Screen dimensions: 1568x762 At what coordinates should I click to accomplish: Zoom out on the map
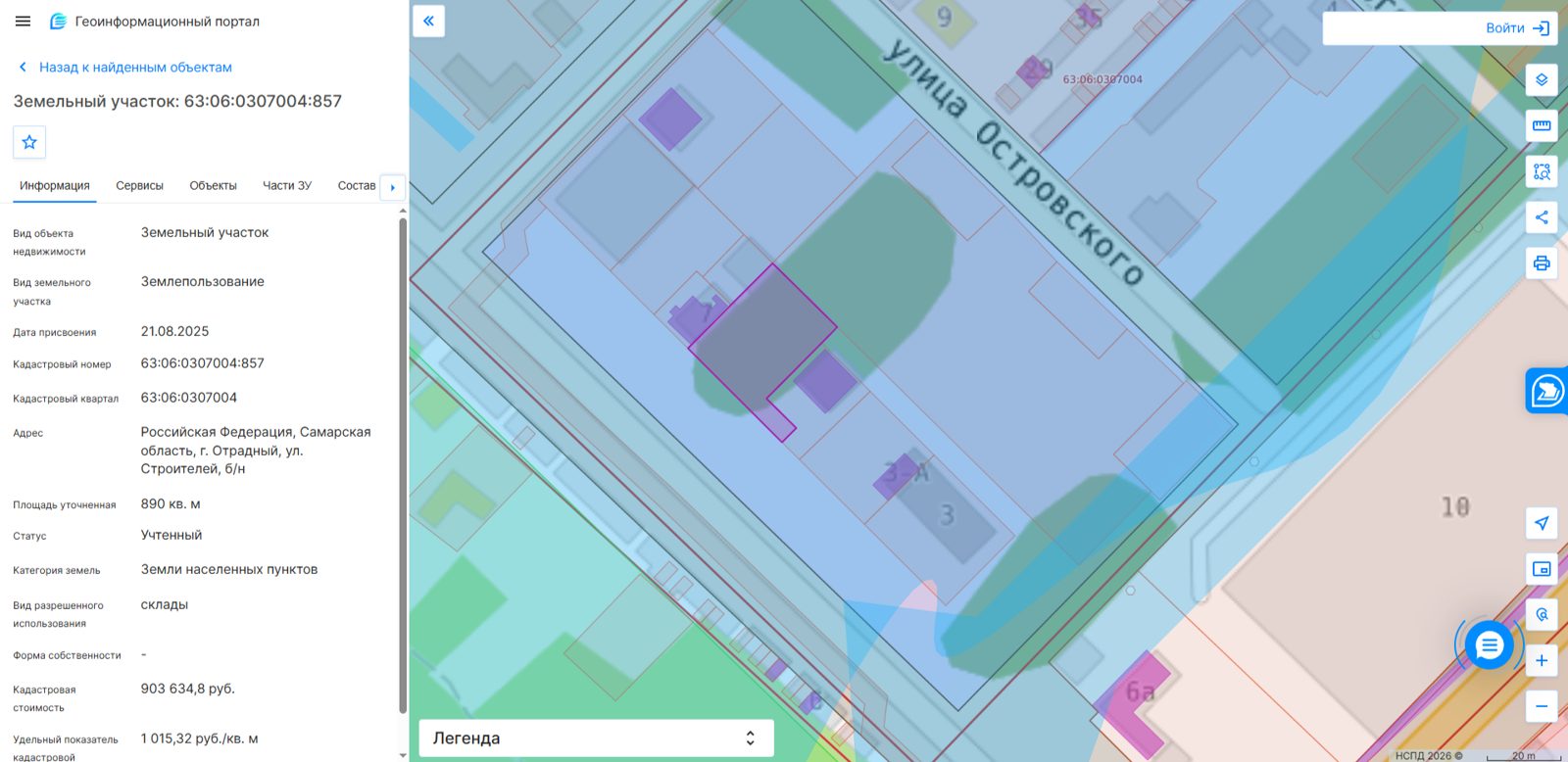(1542, 706)
